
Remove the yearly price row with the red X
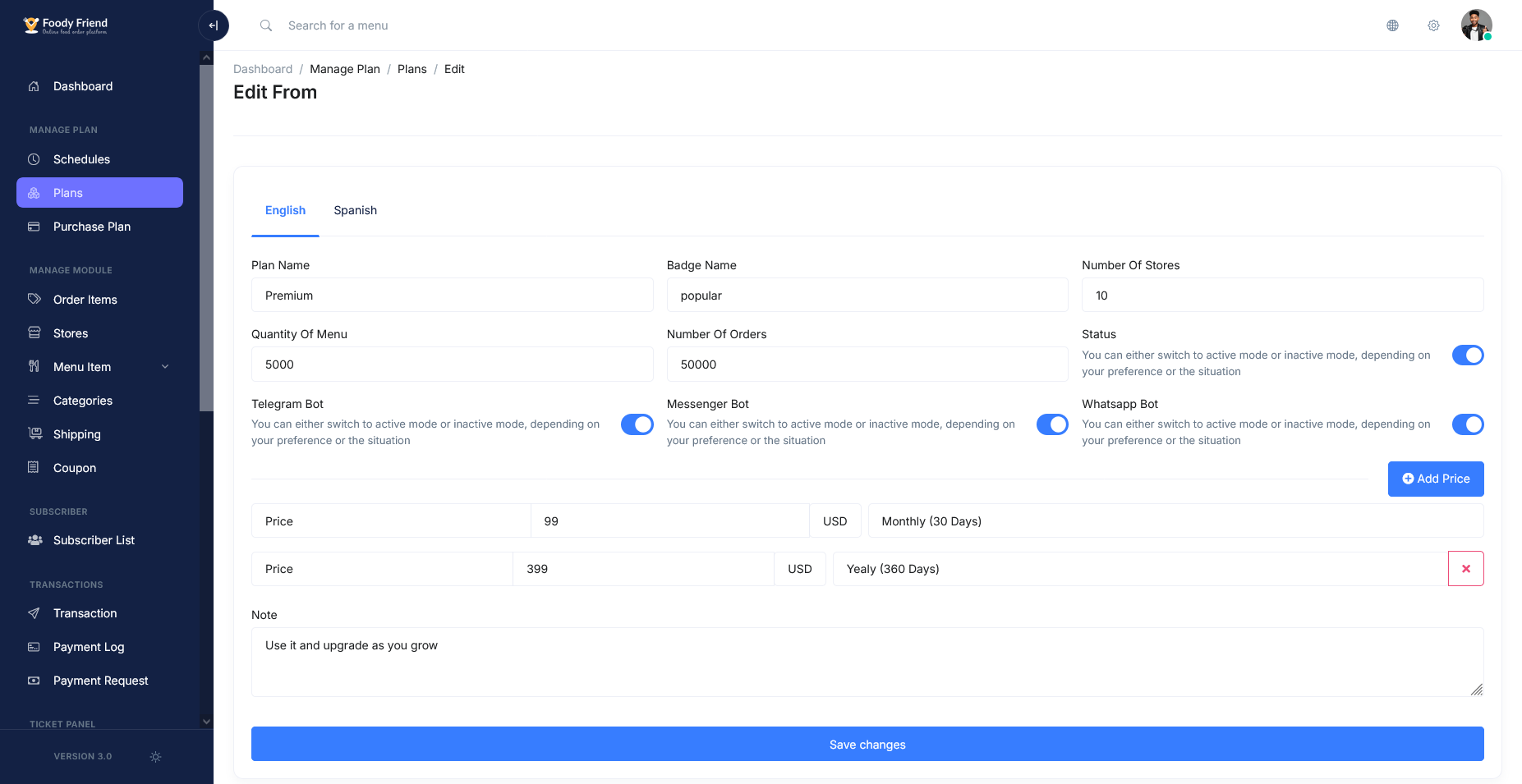1465,569
